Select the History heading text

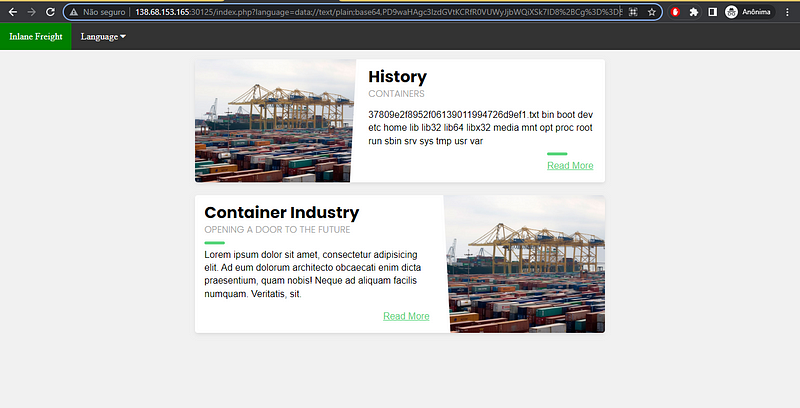tap(397, 76)
